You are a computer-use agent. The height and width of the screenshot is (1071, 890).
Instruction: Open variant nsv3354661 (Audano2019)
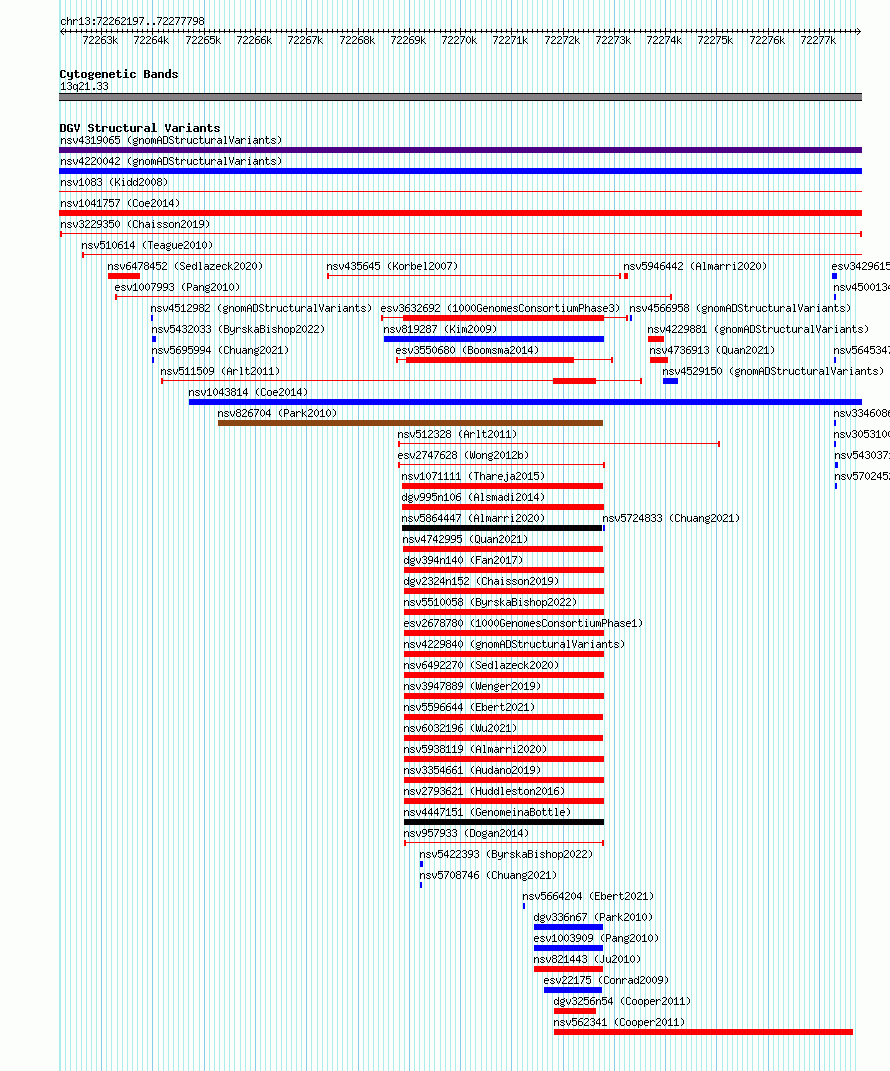pos(472,770)
